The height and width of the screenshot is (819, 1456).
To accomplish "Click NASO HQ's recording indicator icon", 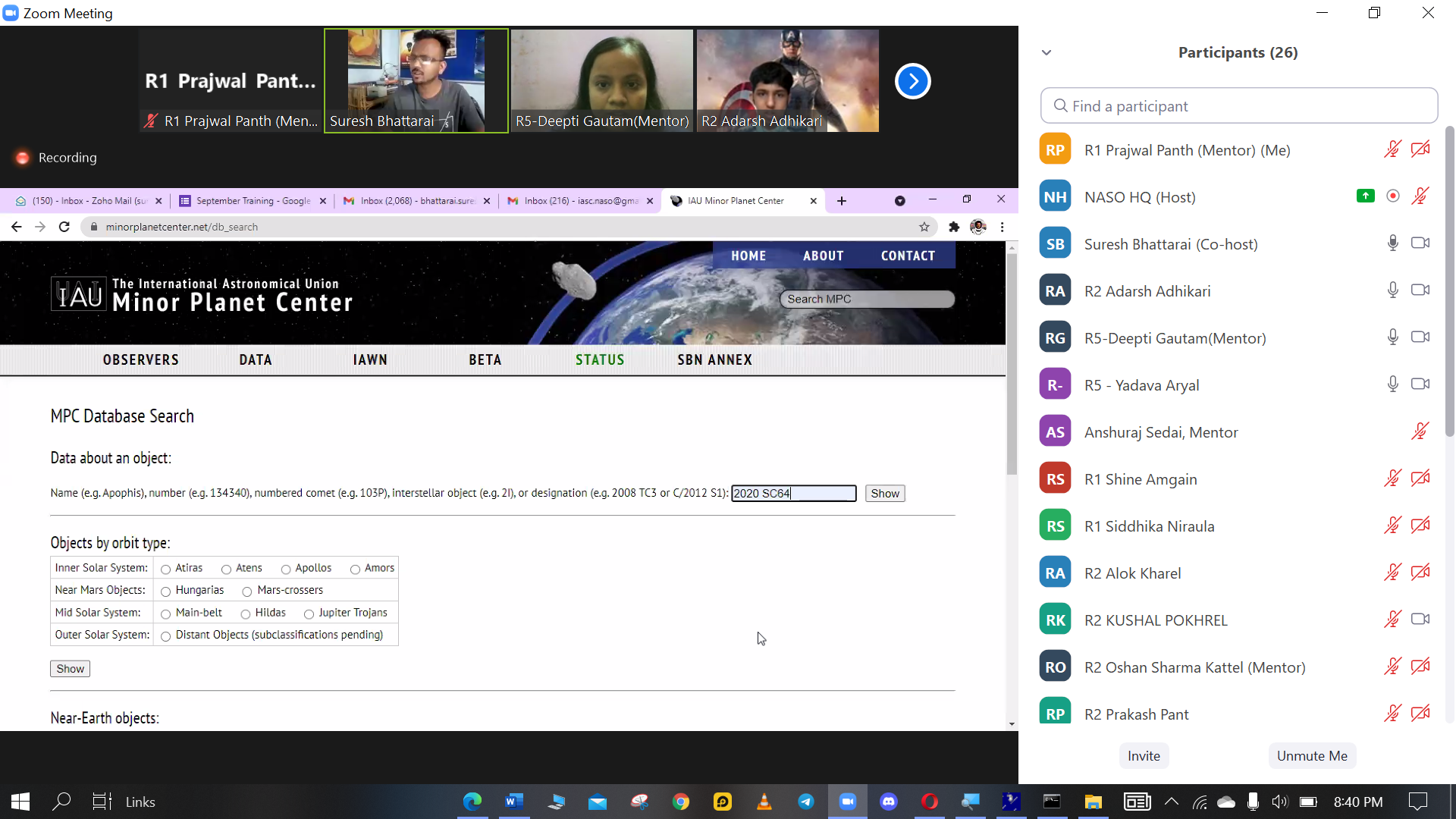I will pyautogui.click(x=1392, y=196).
